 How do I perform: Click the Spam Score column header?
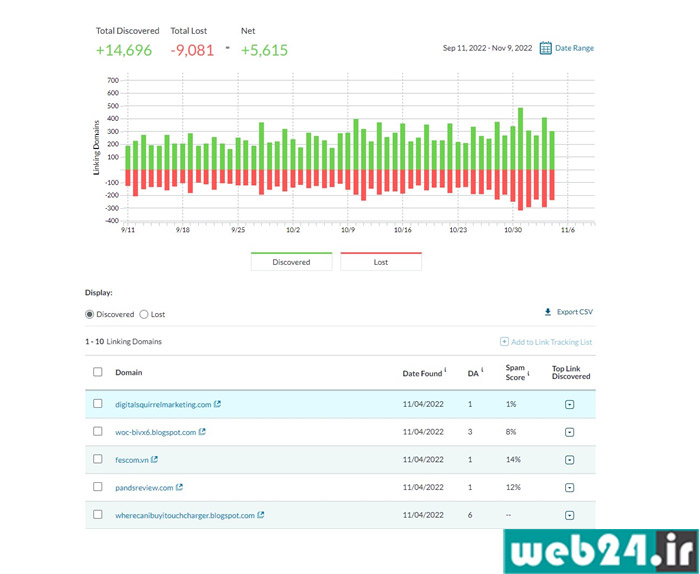click(x=515, y=372)
